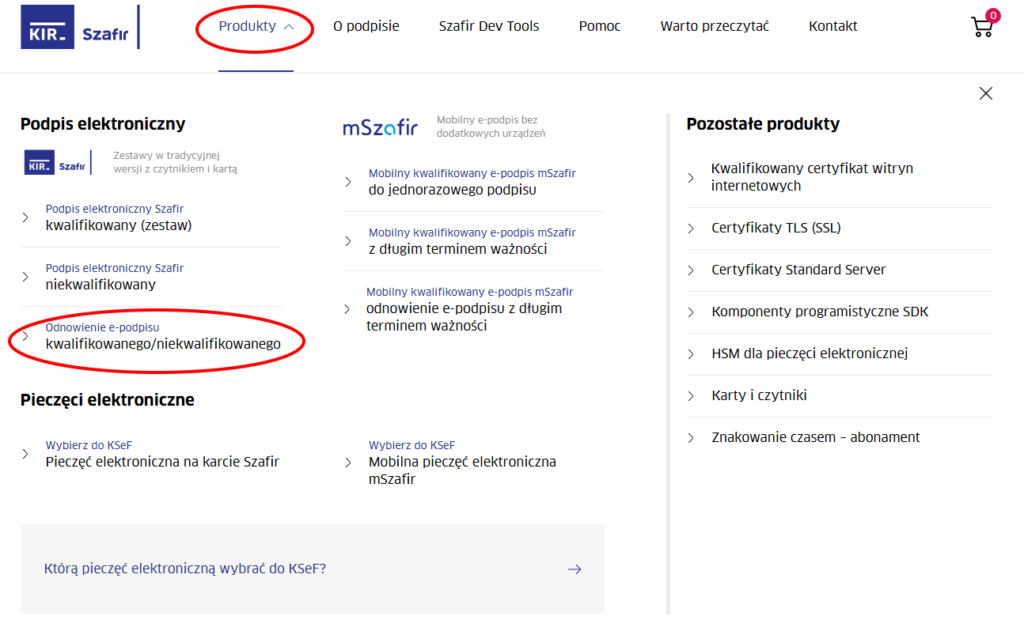1024x631 pixels.
Task: Click chevron beside Komponenty programistyczne SDK
Action: click(691, 312)
